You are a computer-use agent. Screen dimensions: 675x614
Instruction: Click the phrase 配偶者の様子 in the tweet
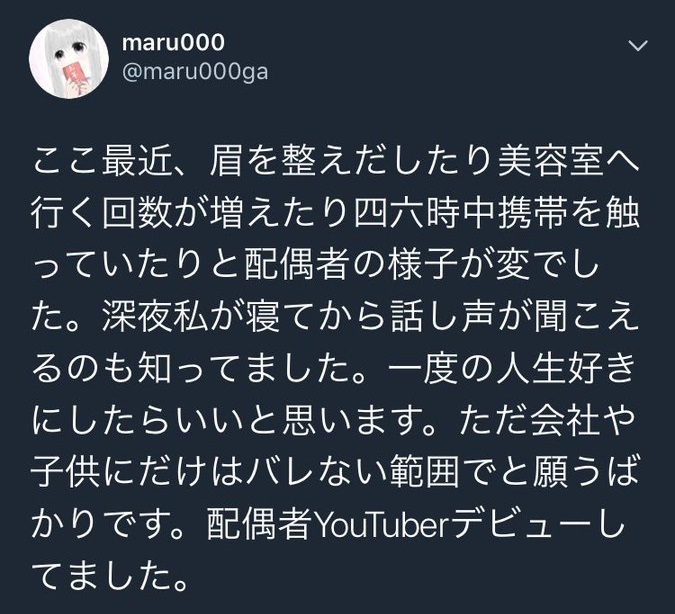[352, 266]
